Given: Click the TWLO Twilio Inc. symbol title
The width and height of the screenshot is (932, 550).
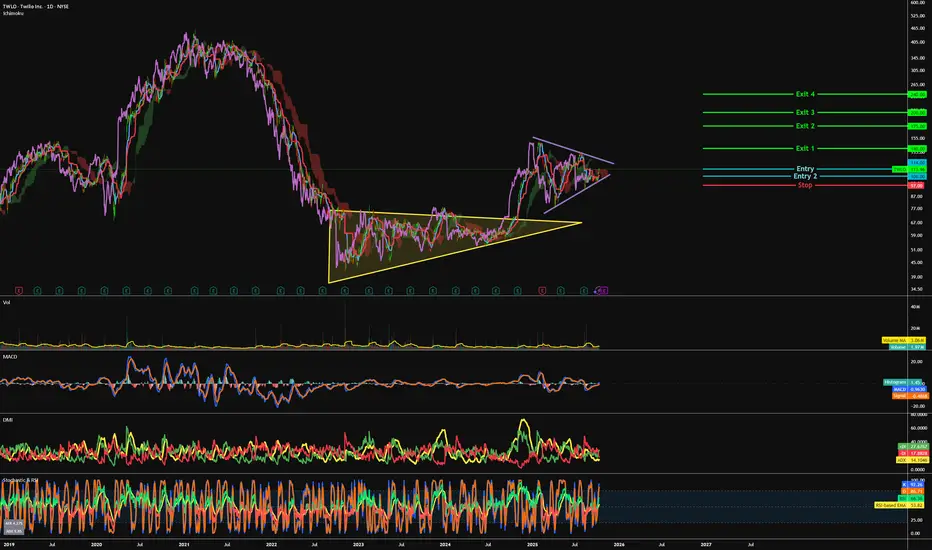Looking at the screenshot, I should (x=36, y=7).
